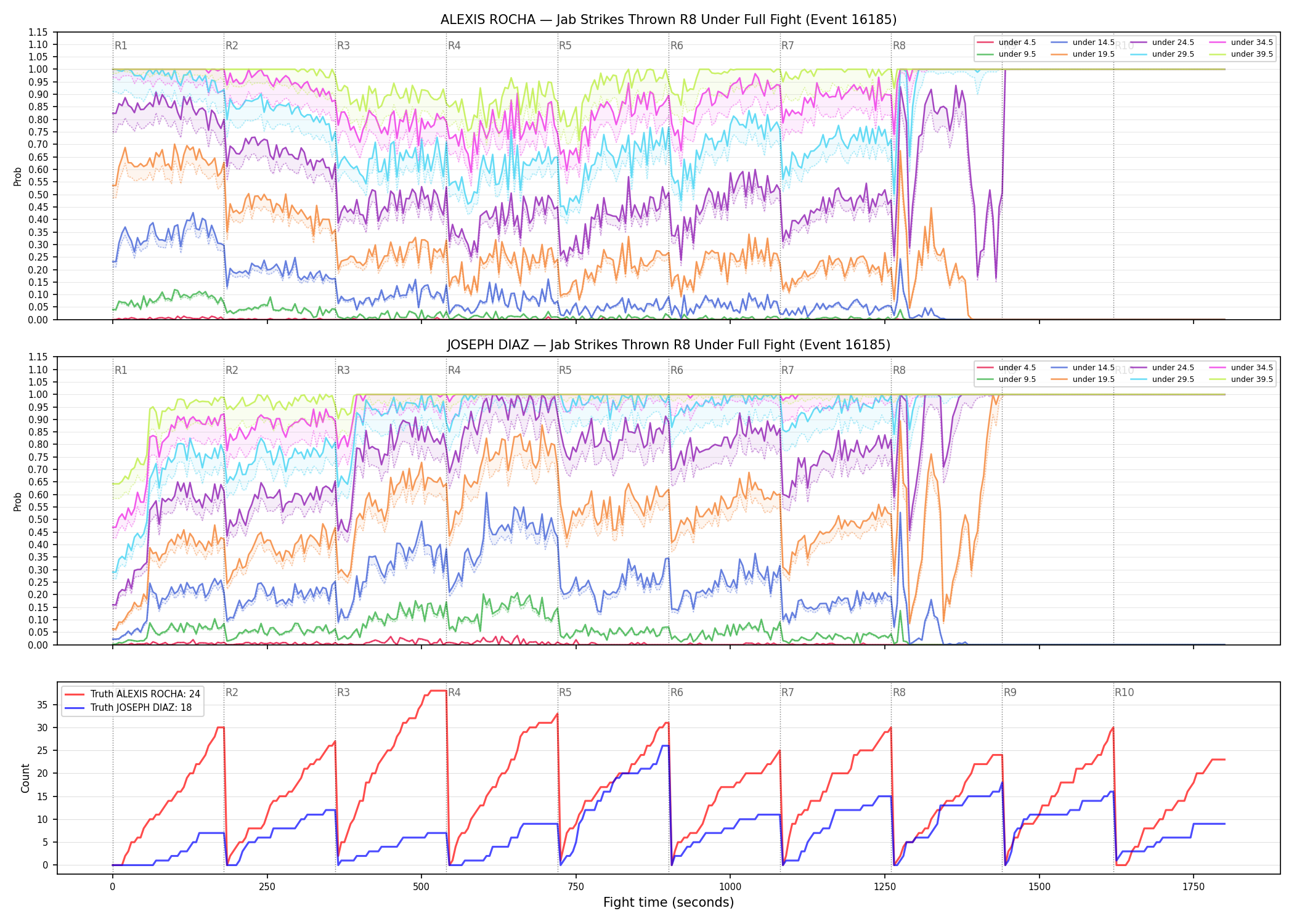Image resolution: width=1294 pixels, height=924 pixels.
Task: Click blue line swatch beside Truth JOSEPH DIAZ
Action: pos(74,708)
